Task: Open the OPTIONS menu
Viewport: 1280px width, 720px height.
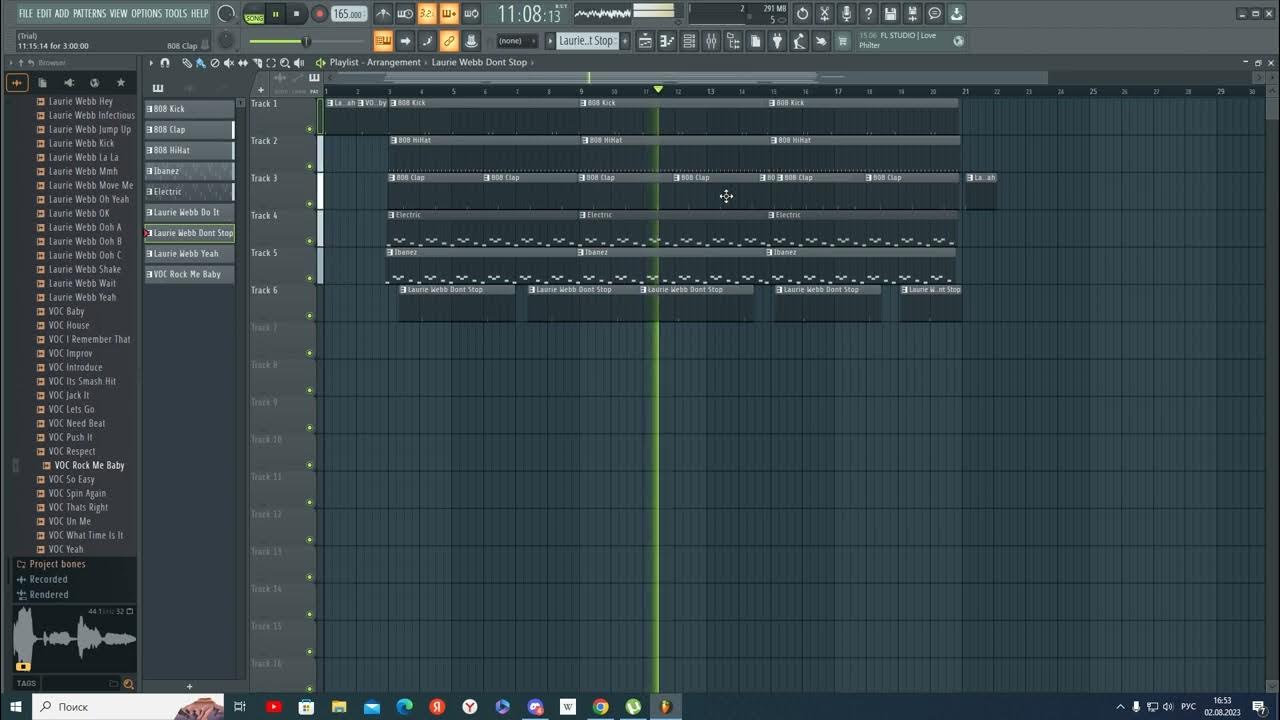Action: tap(146, 13)
